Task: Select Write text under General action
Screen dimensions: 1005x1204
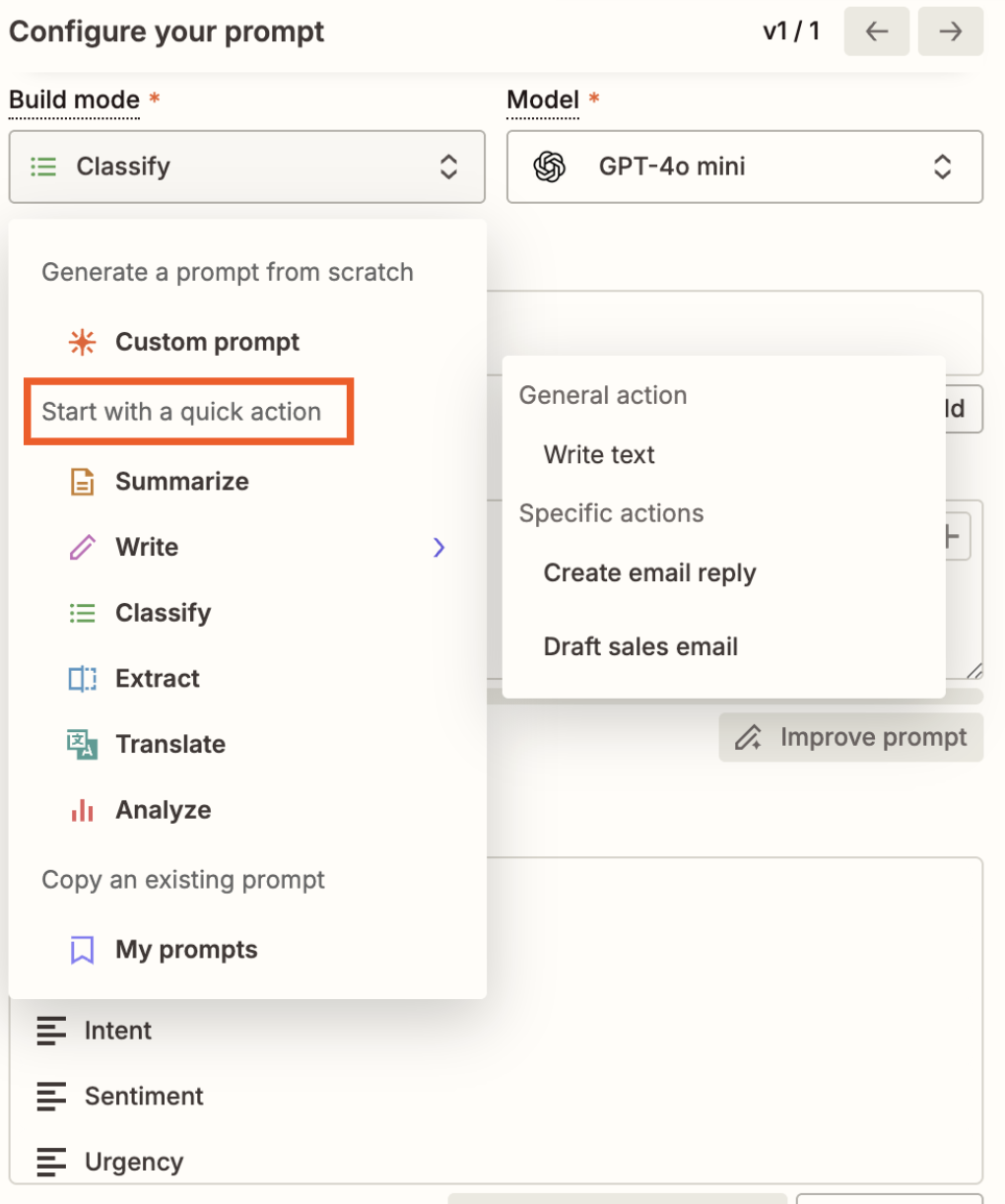Action: [x=598, y=454]
